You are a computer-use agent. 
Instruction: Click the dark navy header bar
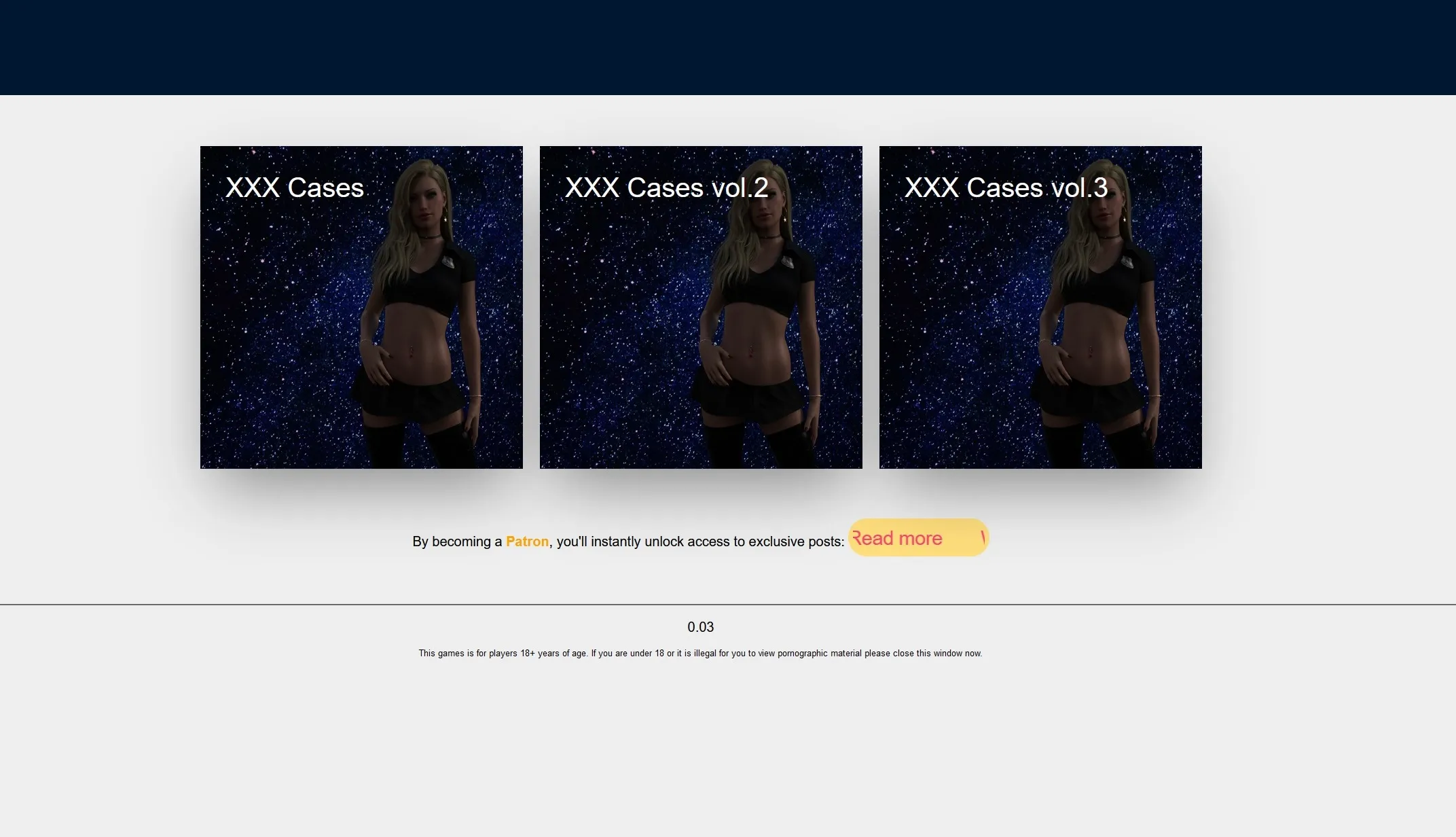coord(728,48)
